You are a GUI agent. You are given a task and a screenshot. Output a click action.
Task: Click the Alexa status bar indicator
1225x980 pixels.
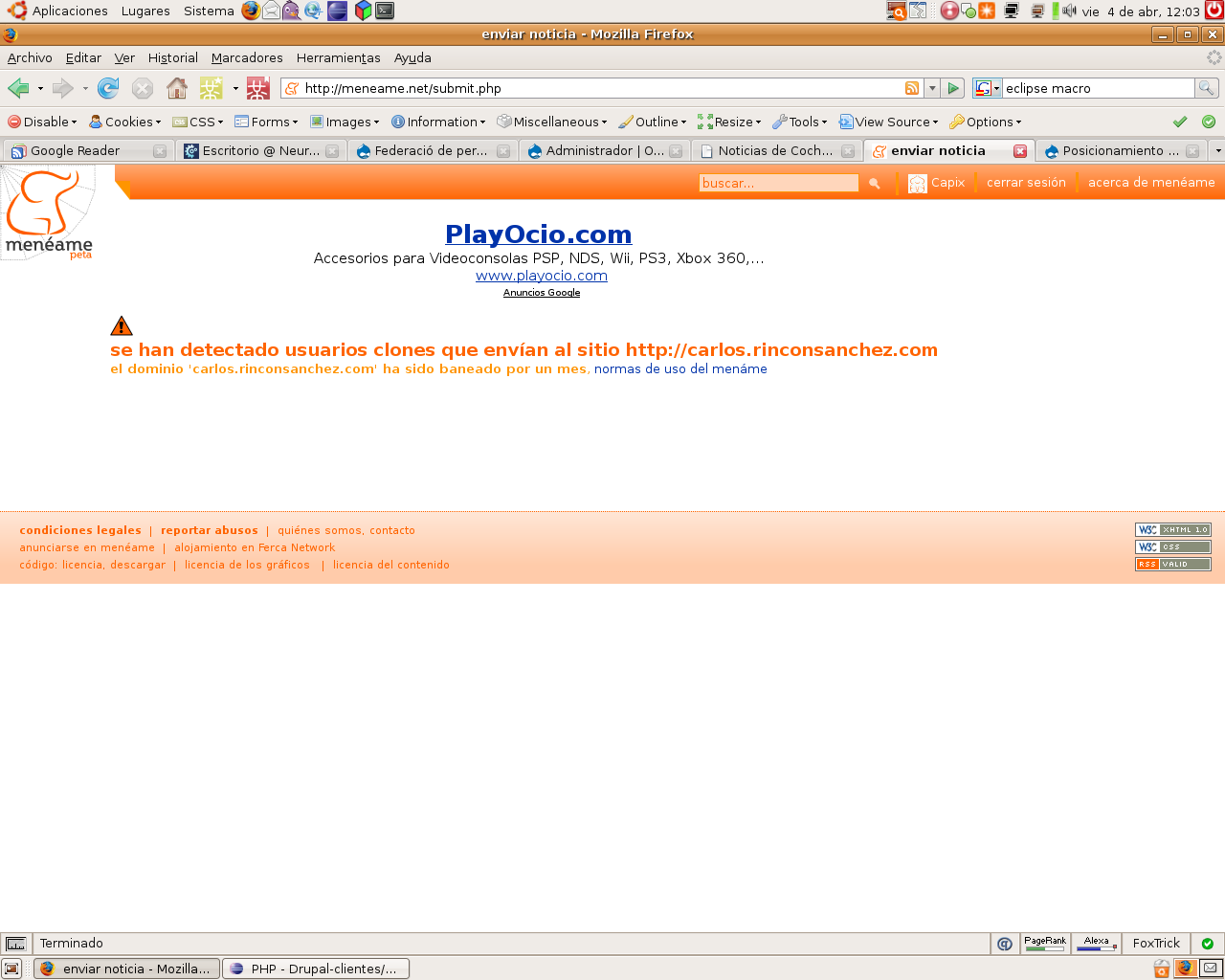click(1096, 944)
